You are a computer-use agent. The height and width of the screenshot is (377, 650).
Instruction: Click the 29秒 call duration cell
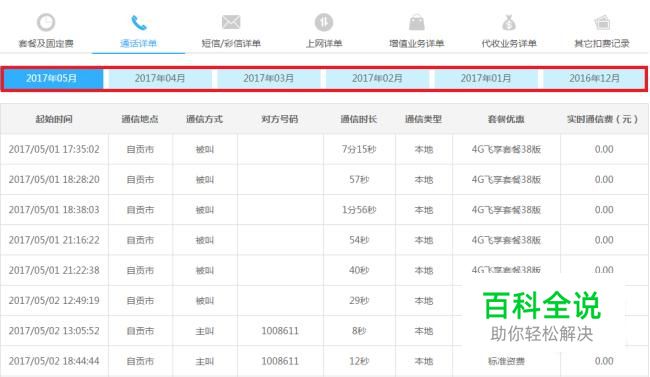coord(359,301)
